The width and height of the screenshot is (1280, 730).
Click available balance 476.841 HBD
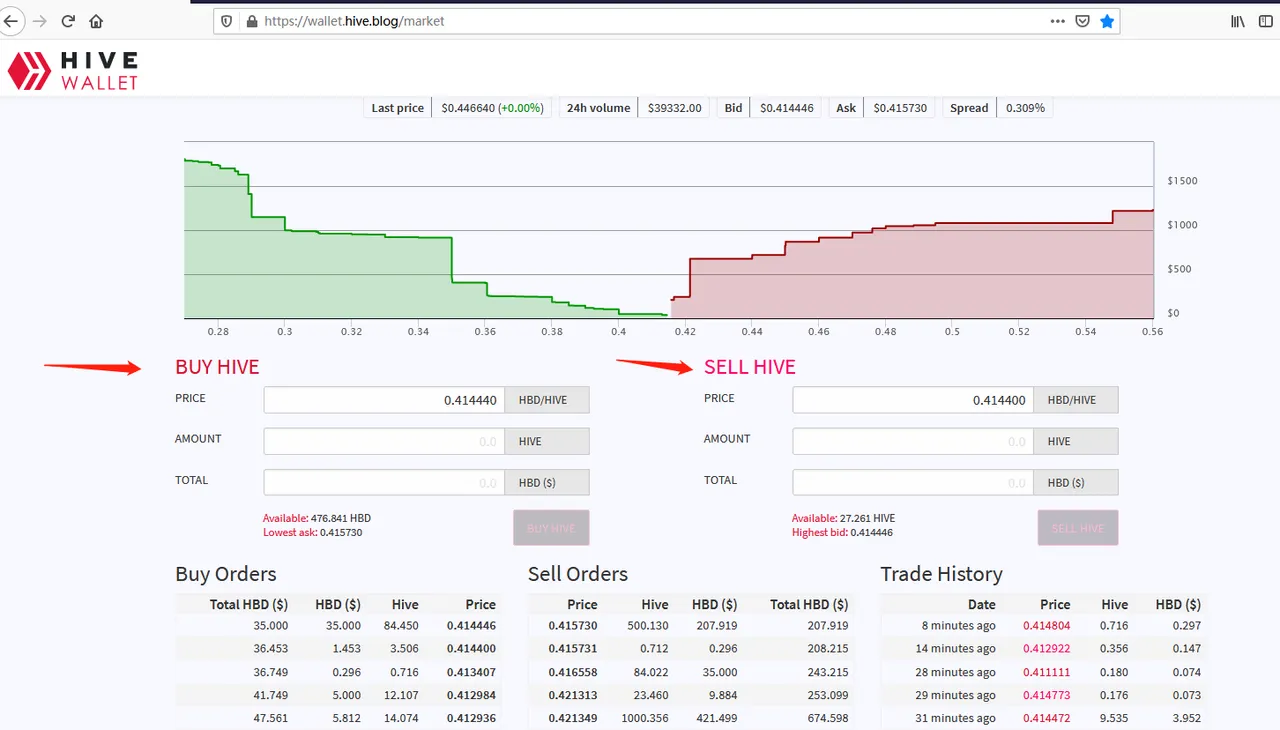point(317,518)
